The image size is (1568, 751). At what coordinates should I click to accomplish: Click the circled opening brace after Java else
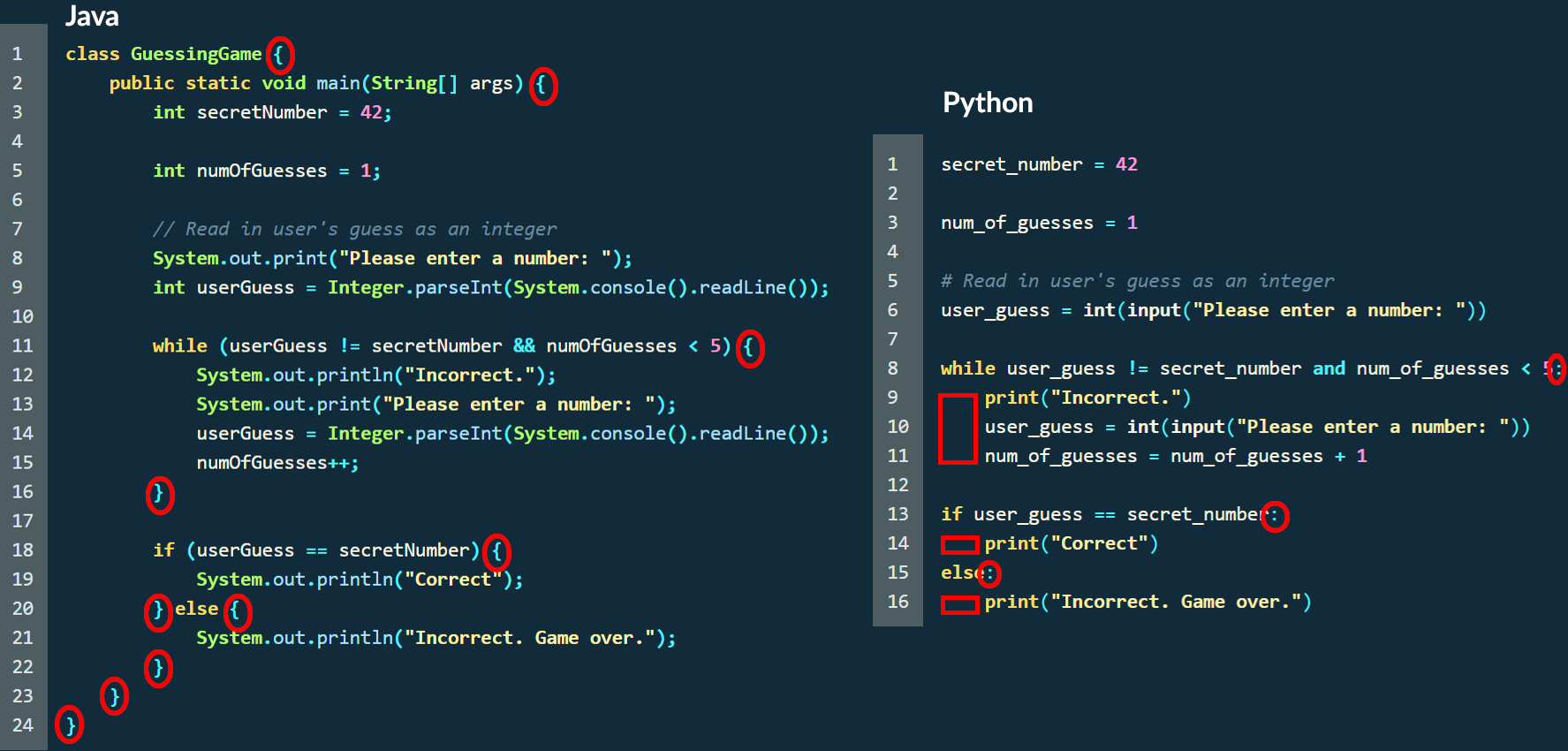click(x=236, y=611)
